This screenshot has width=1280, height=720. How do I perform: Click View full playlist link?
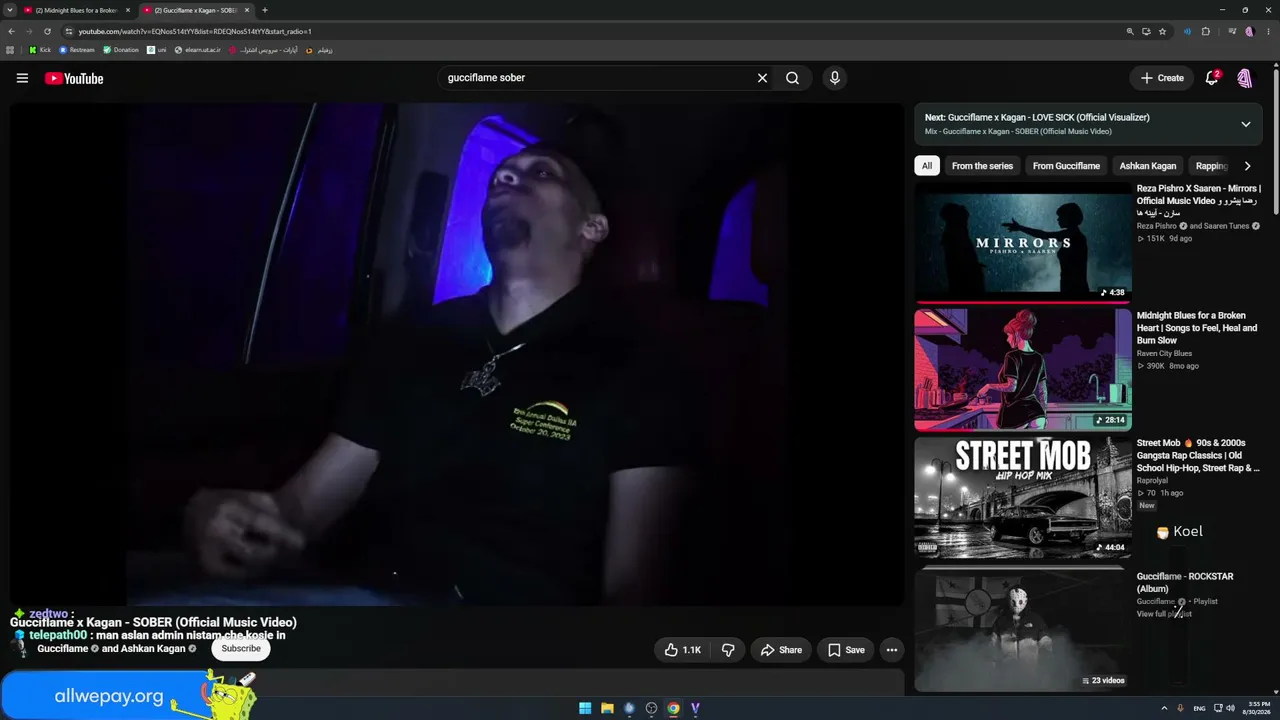(x=1164, y=614)
